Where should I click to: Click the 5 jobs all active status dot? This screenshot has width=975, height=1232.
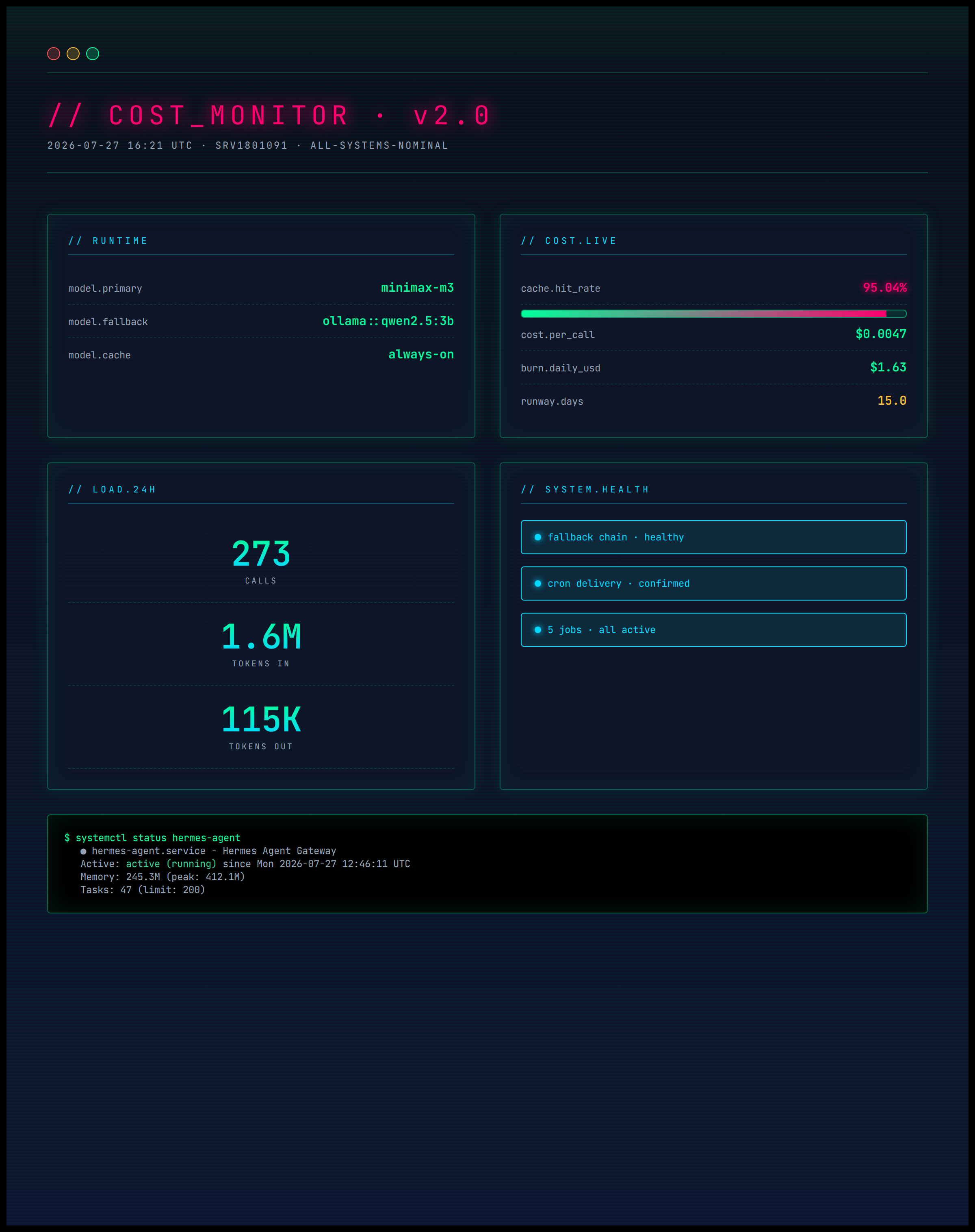tap(538, 630)
